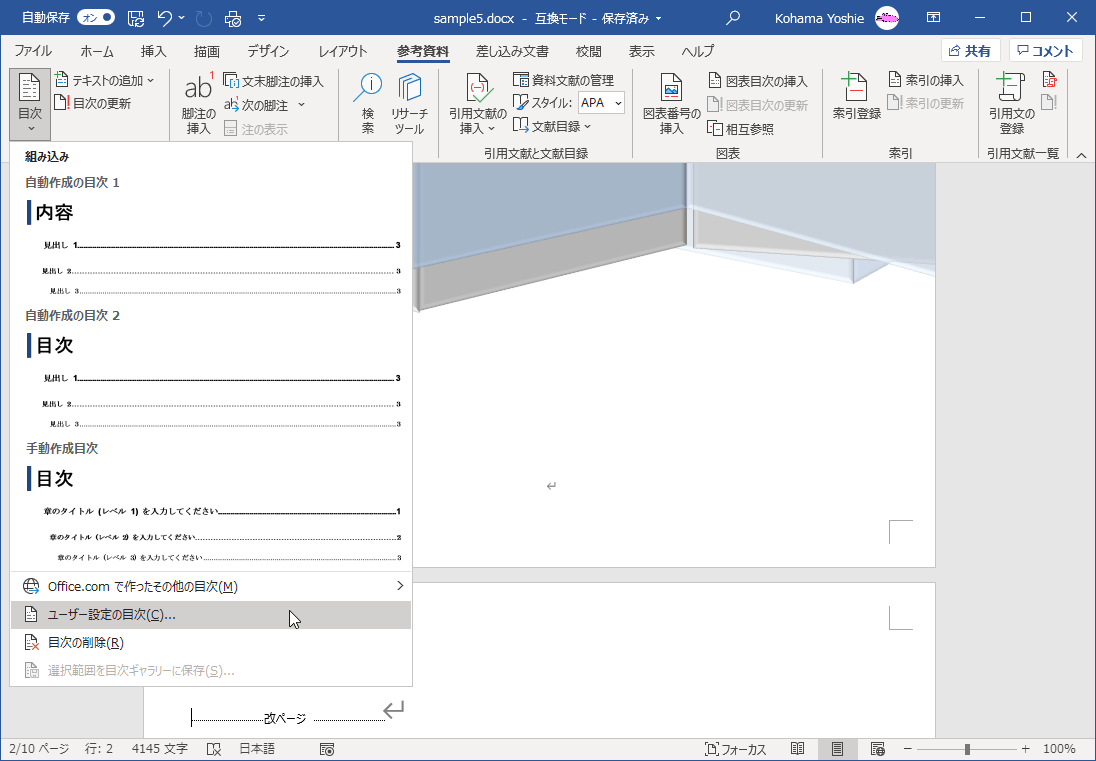This screenshot has height=761, width=1096.
Task: Open the Customize Quick Access Toolbar dropdown
Action: click(x=261, y=18)
